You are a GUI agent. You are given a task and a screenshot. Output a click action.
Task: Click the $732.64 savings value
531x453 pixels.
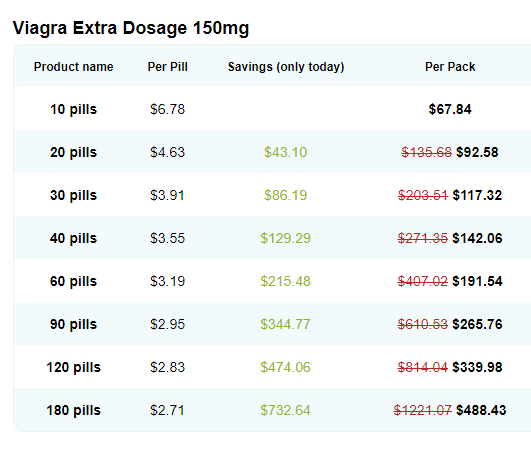(285, 410)
